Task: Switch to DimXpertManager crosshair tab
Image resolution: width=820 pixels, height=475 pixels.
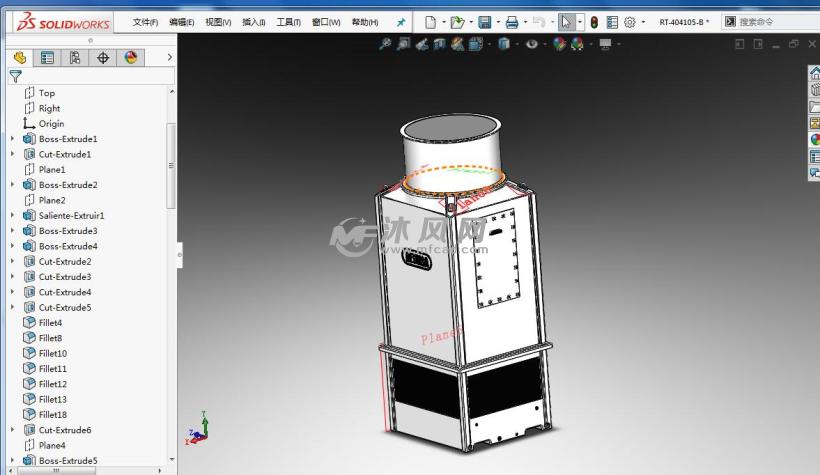Action: click(x=103, y=57)
